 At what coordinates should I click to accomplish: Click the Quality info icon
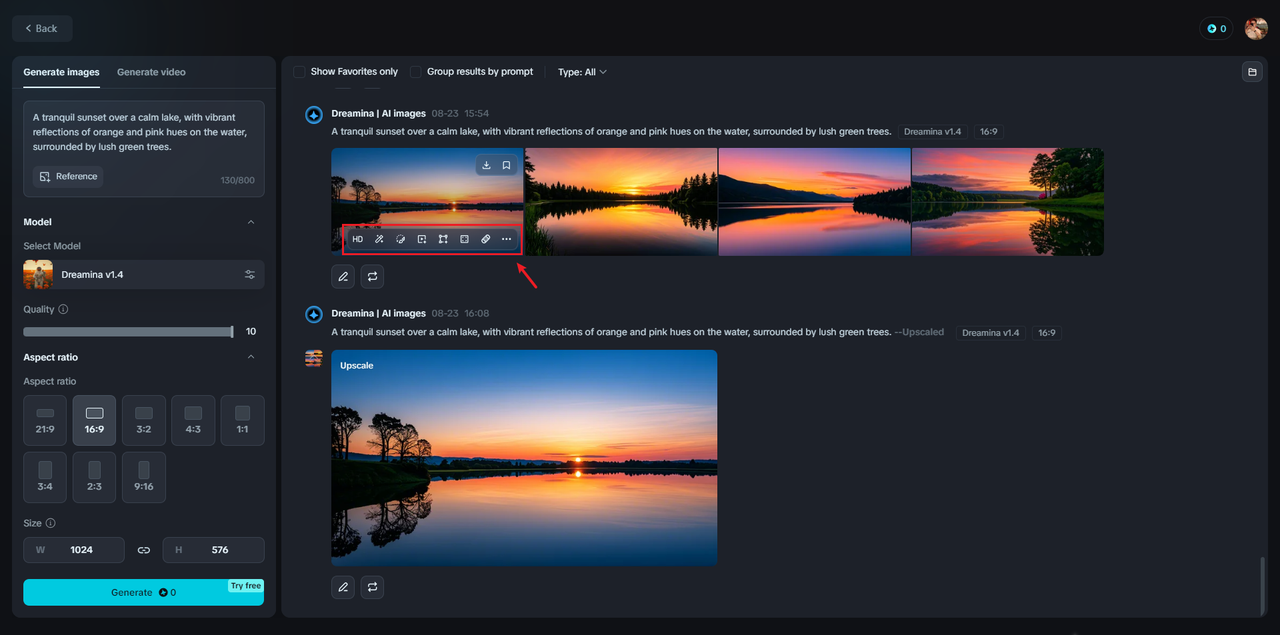pos(63,310)
